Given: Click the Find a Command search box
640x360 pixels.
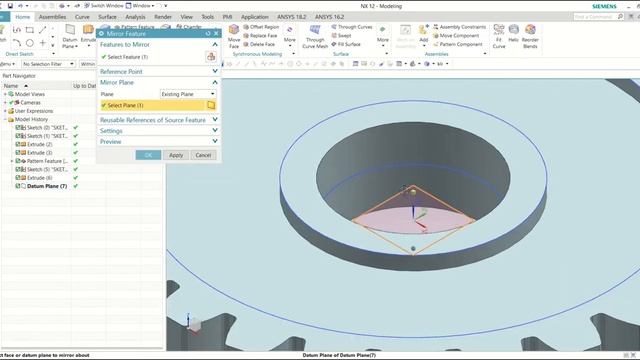Looking at the screenshot, I should (x=598, y=16).
